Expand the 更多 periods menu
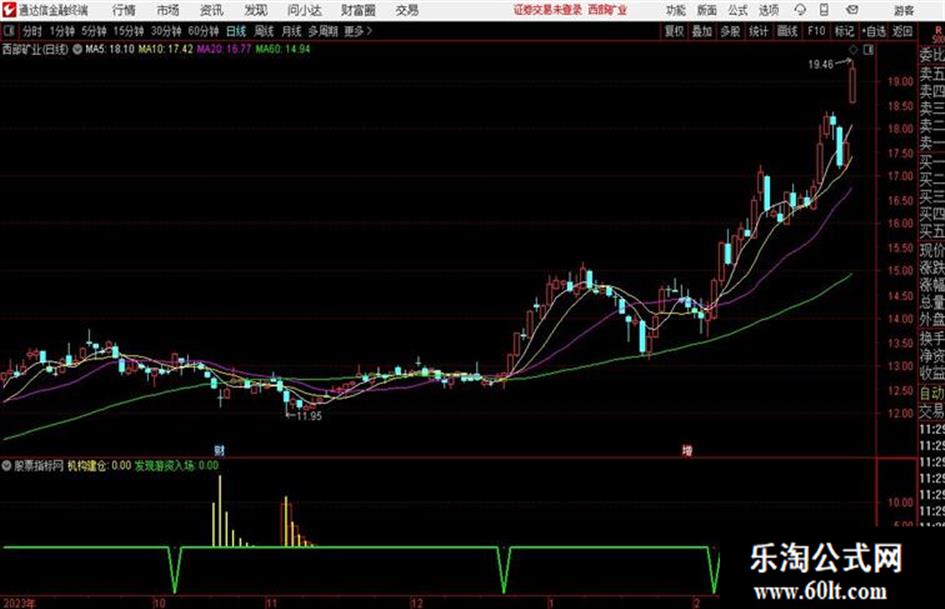 click(x=358, y=31)
